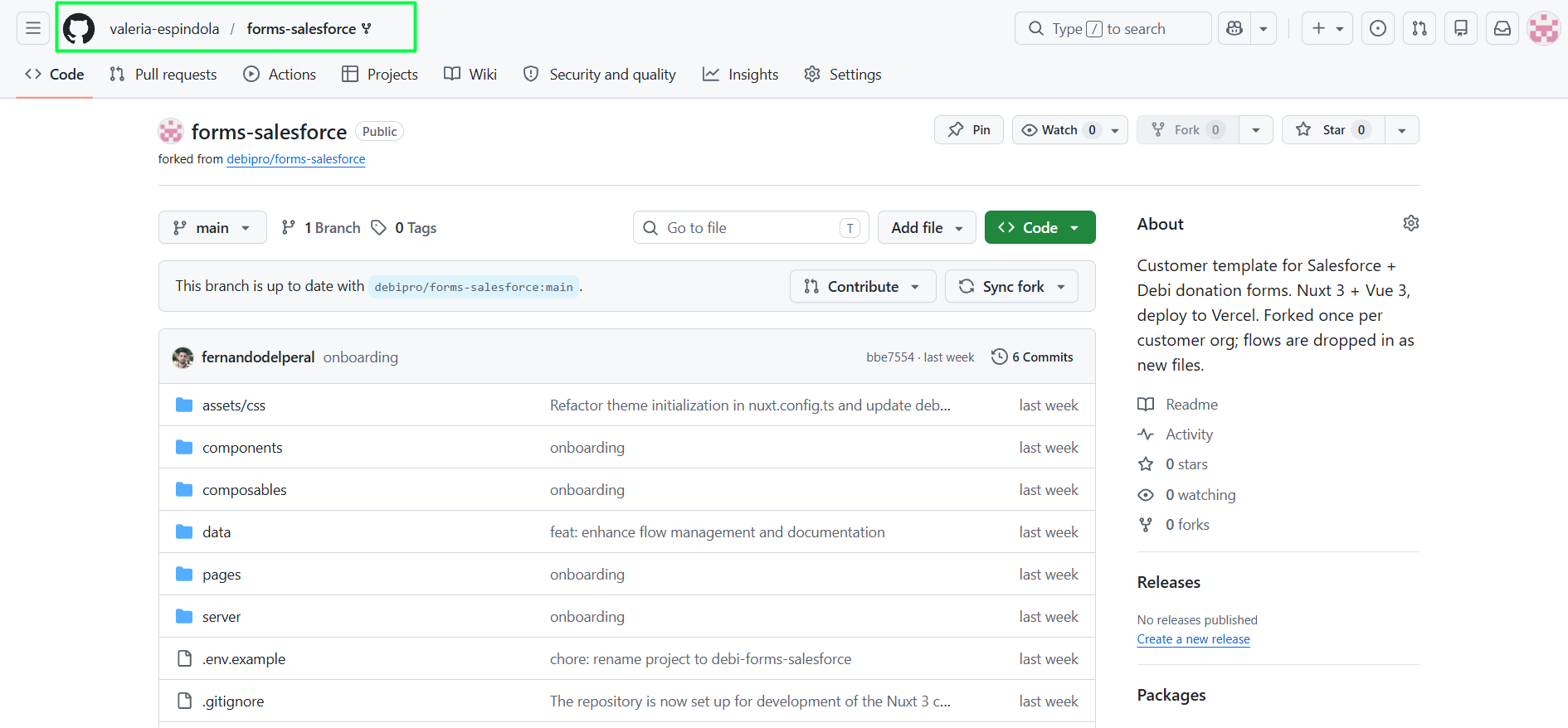Open the composables folder icon

(x=184, y=490)
